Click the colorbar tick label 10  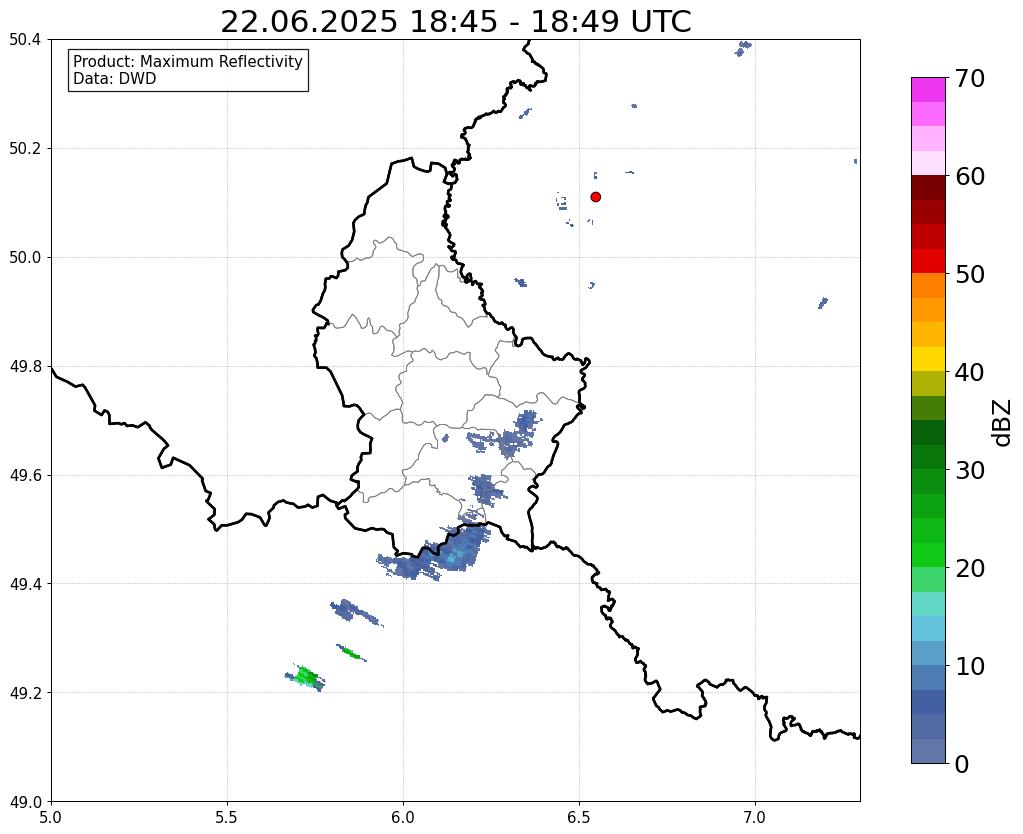click(x=970, y=666)
